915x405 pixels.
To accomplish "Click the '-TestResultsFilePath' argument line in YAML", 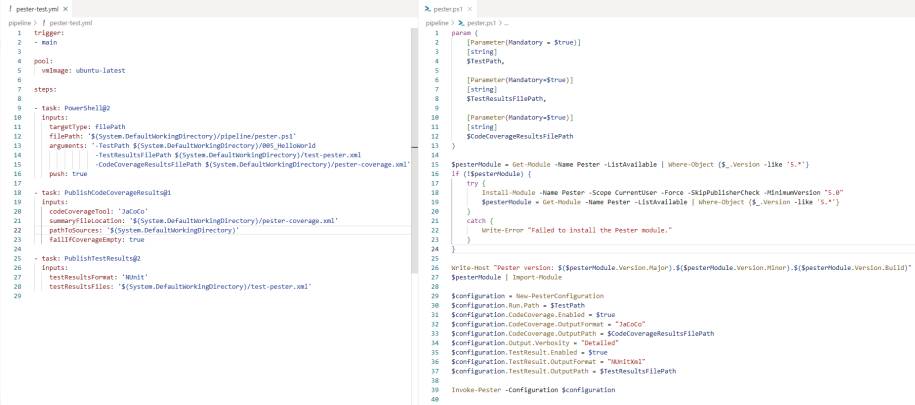I will [x=228, y=155].
